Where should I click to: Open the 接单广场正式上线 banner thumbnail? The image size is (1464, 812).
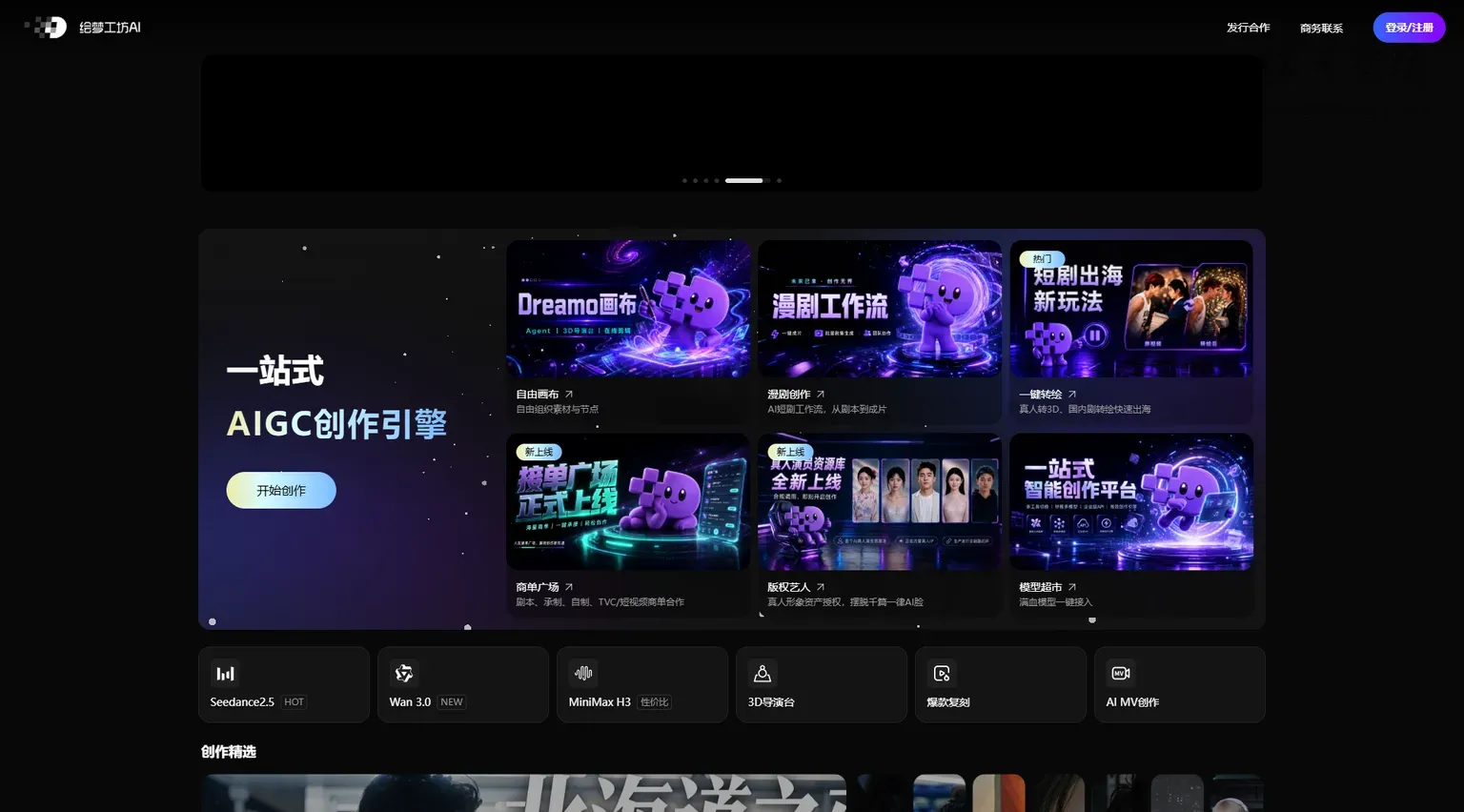628,502
